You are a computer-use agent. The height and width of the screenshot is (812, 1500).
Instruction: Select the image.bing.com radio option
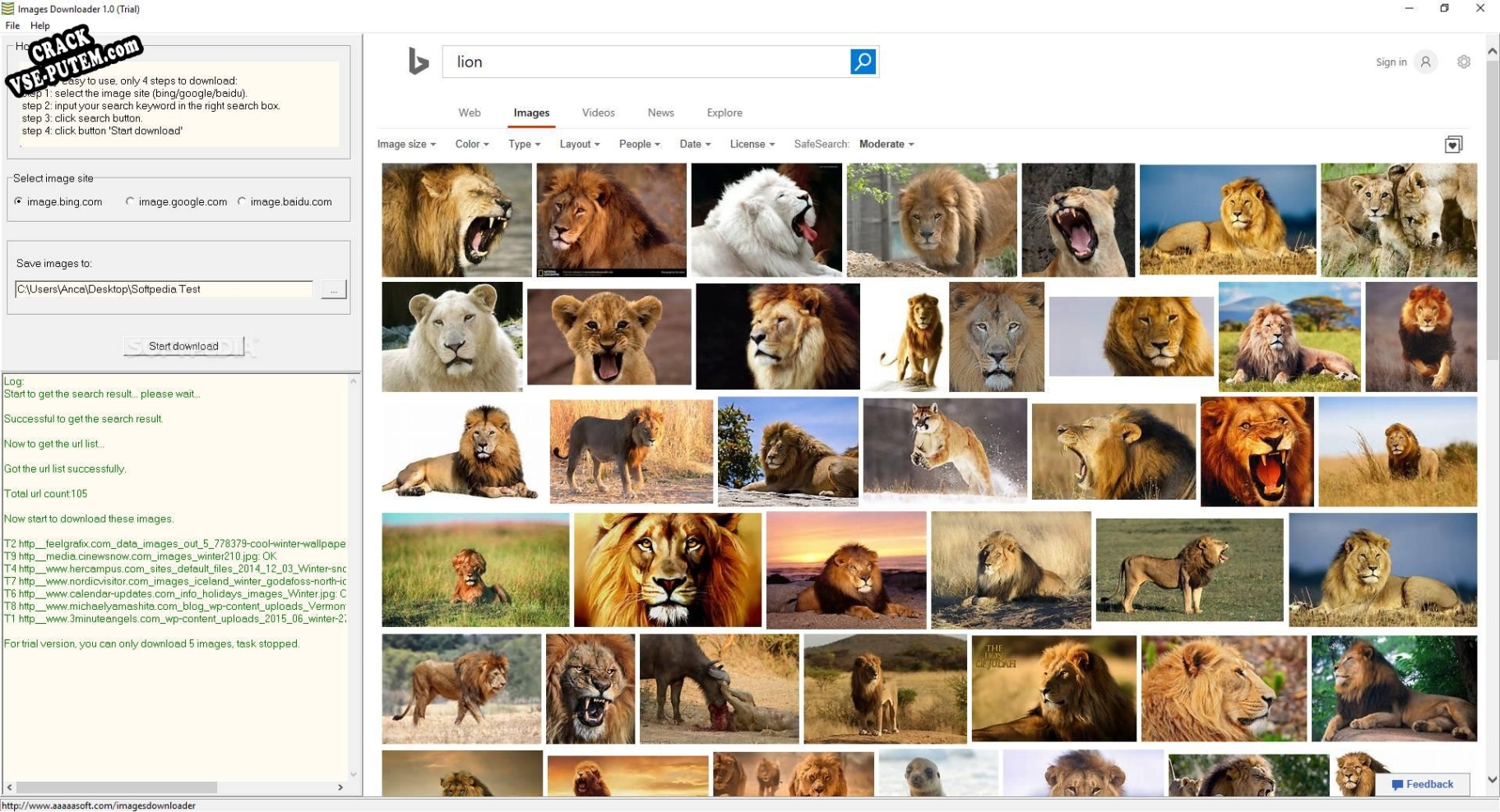tap(19, 201)
